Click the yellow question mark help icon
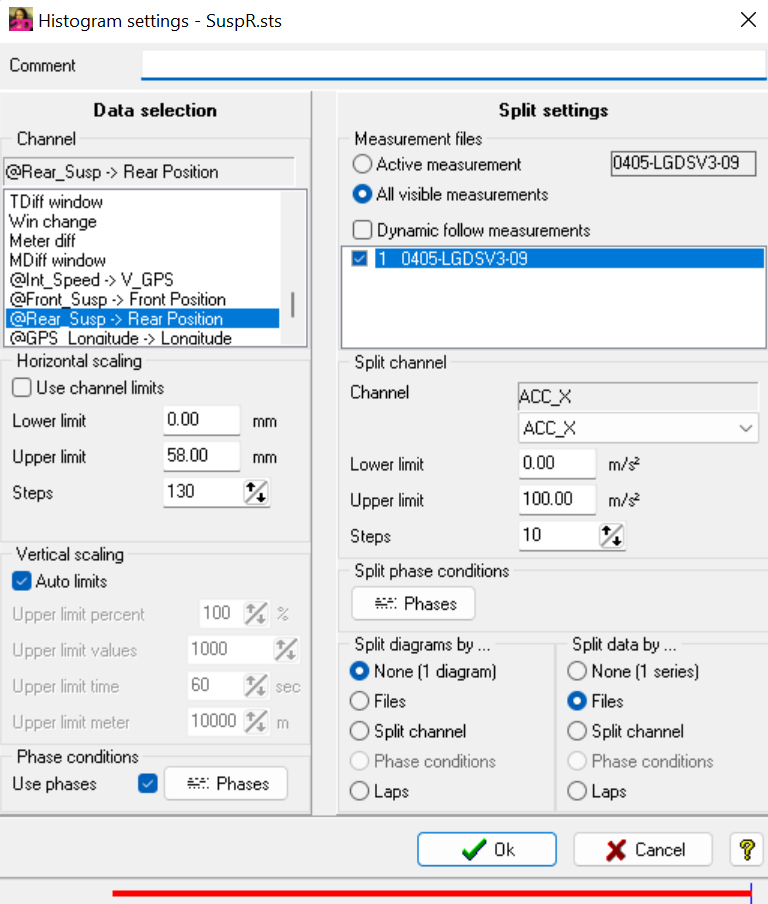Screen dimensions: 768x904 pyautogui.click(x=745, y=849)
